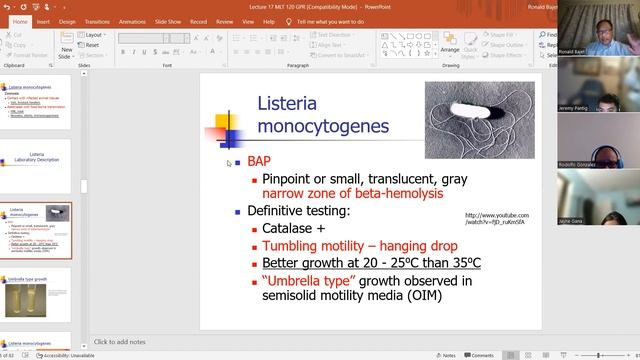The height and width of the screenshot is (360, 640).
Task: Click Decrease Font Size icon
Action: click(207, 38)
